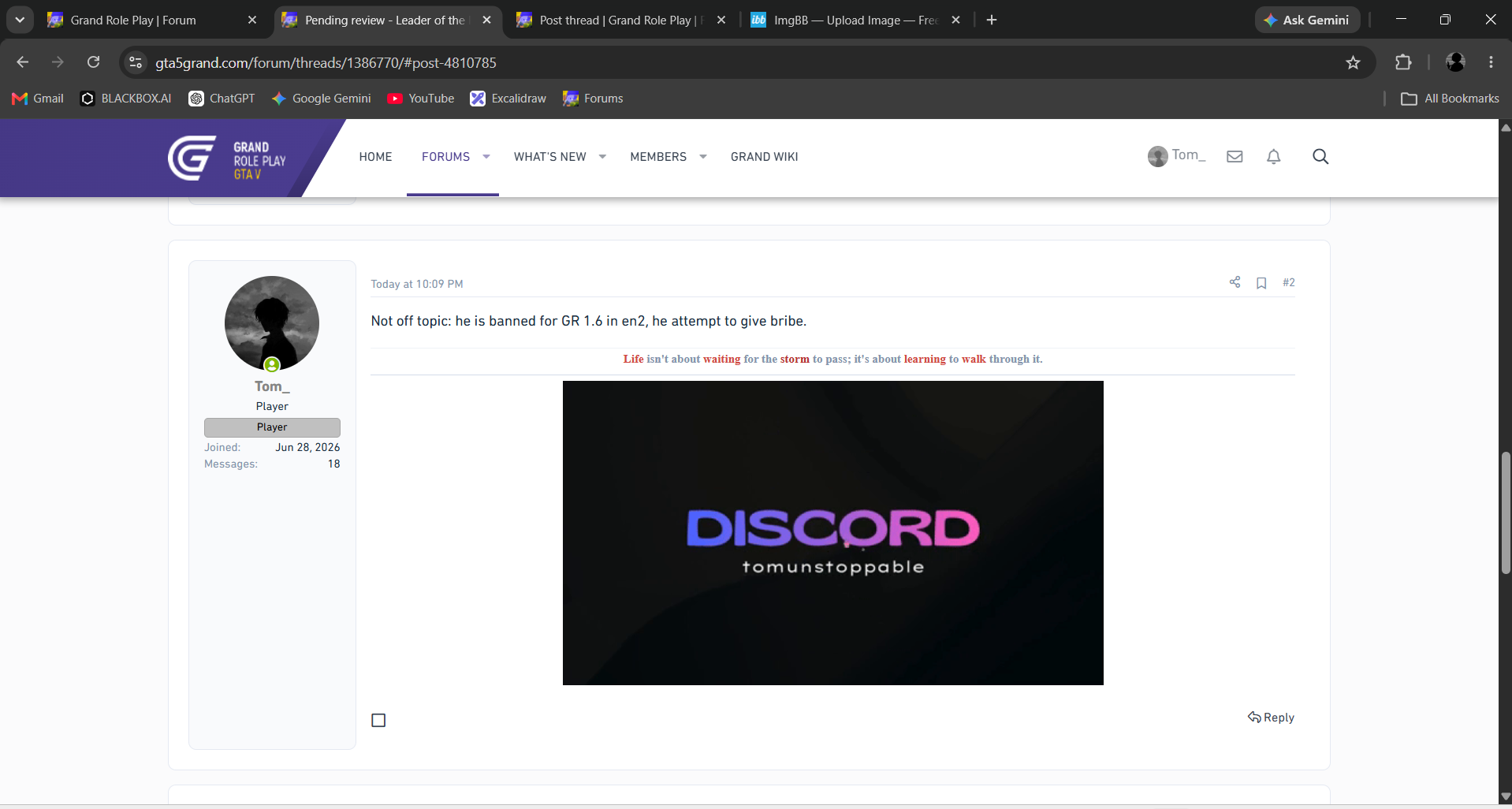Click the browser back arrow
This screenshot has height=809, width=1512.
22,62
